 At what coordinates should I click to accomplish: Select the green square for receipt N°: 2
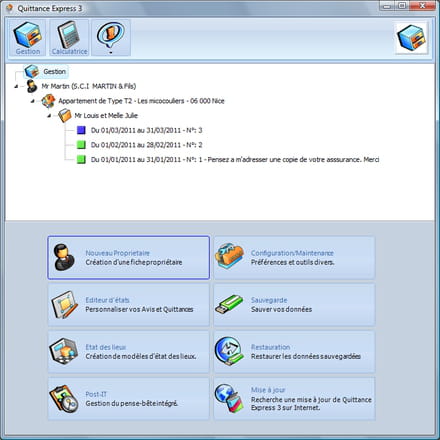[x=81, y=145]
